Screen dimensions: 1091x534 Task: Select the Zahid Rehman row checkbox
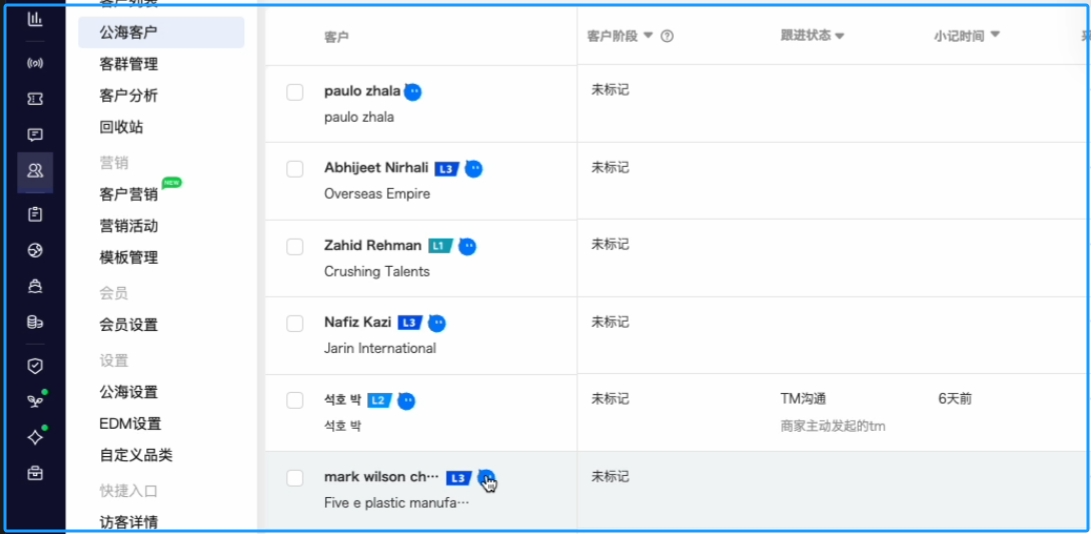295,246
